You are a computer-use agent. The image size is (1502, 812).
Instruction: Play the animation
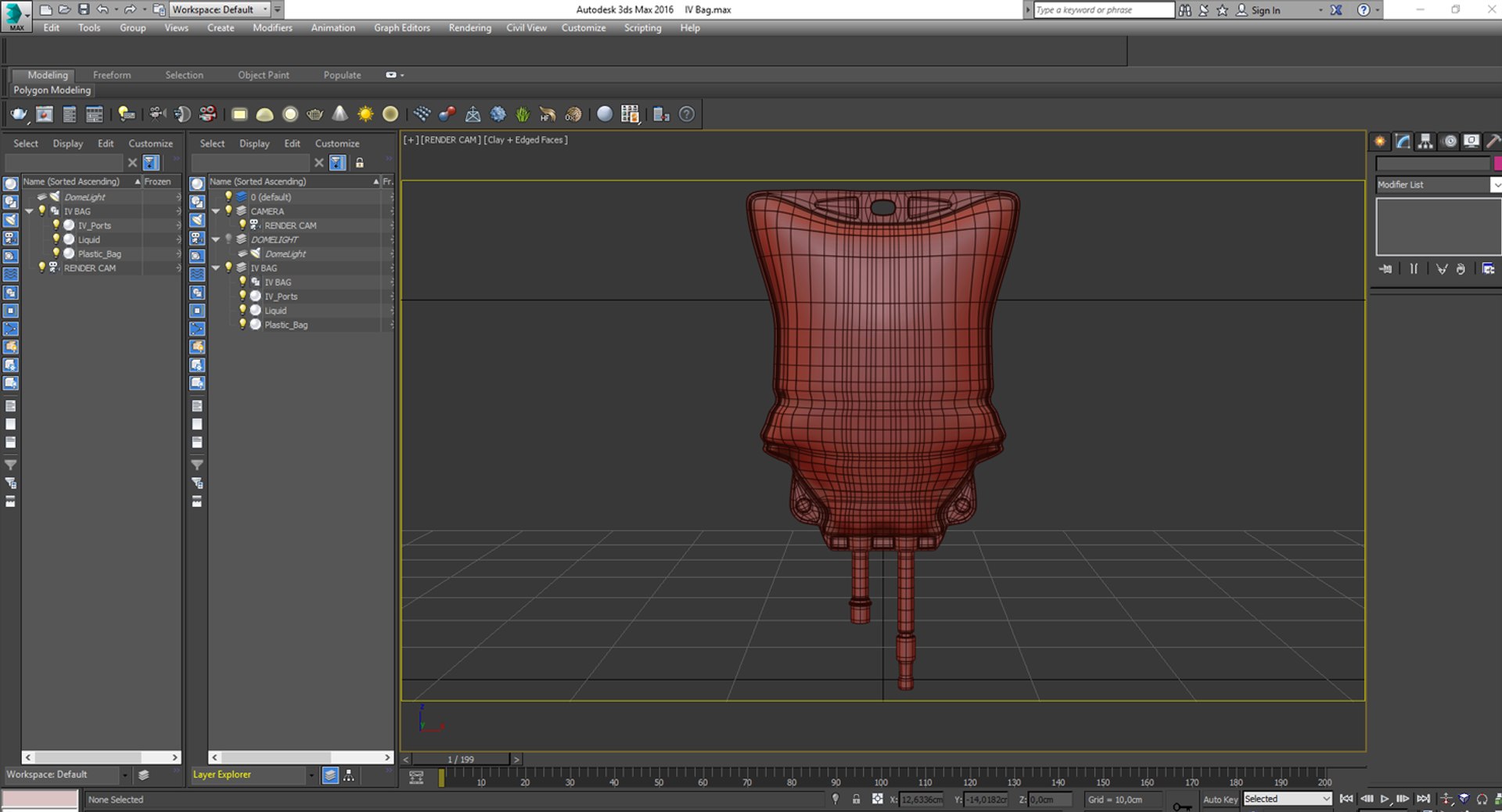tap(1385, 799)
